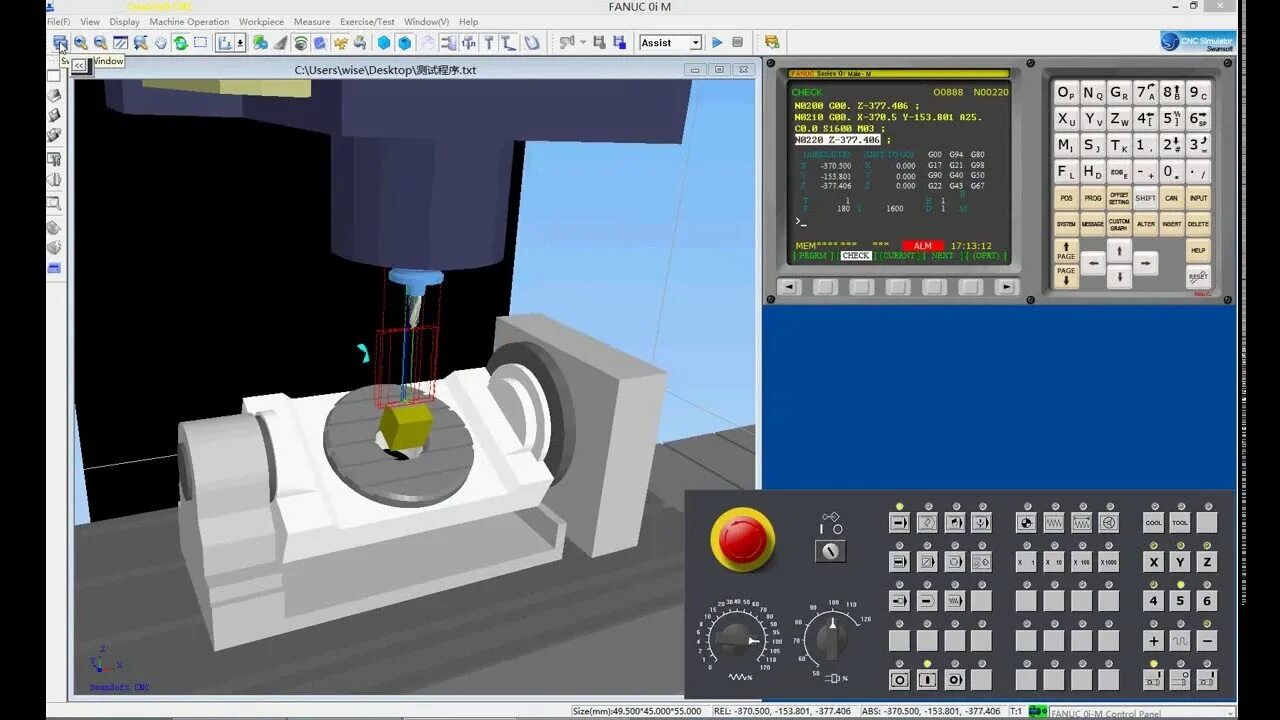This screenshot has height=720, width=1280.
Task: Click the gray stop button in toolbar
Action: point(737,43)
